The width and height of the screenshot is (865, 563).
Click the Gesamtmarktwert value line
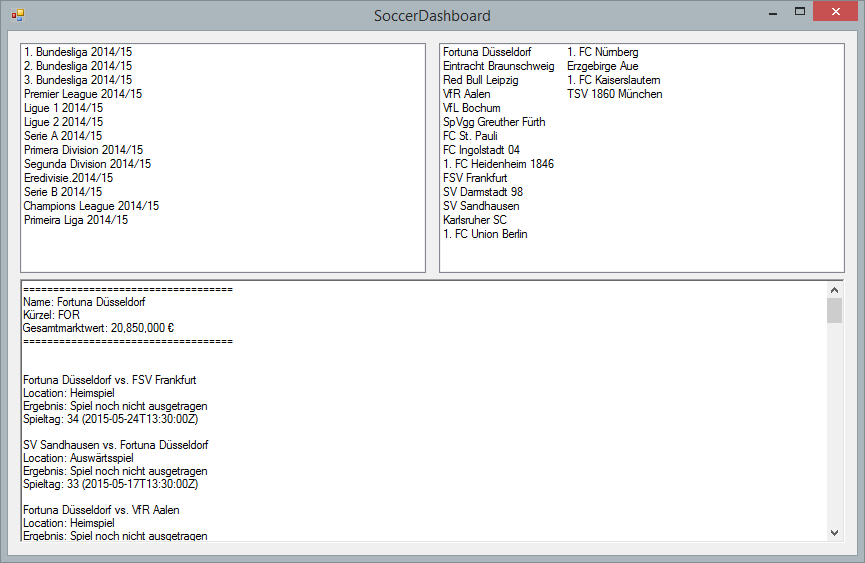point(98,328)
